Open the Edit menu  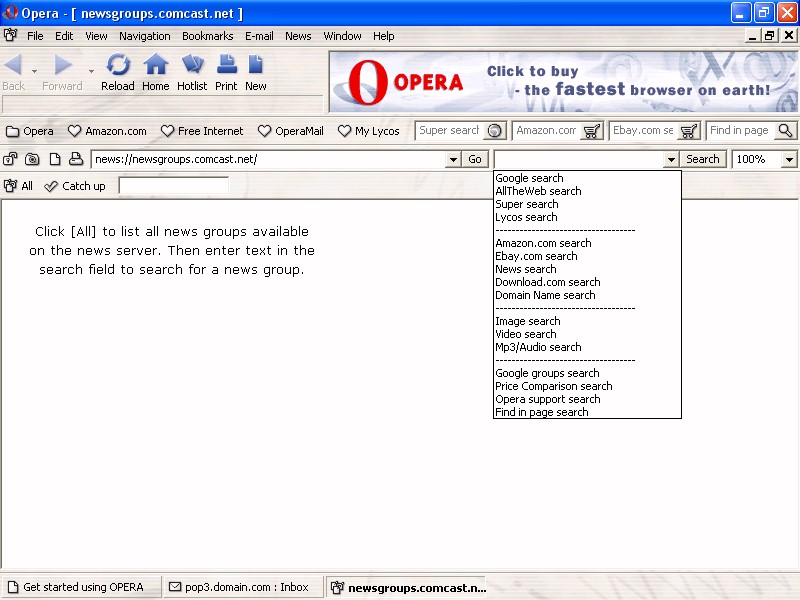click(x=64, y=36)
